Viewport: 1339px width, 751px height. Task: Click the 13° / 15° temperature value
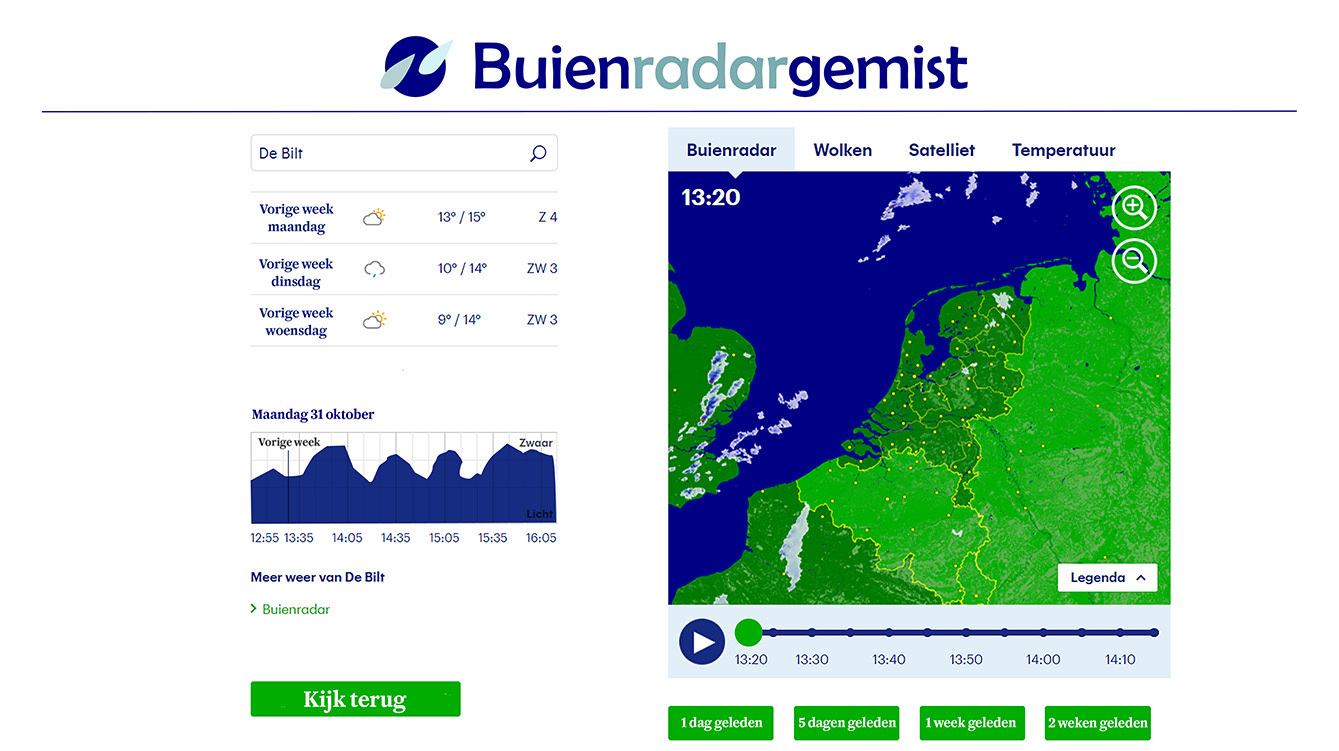tap(461, 217)
